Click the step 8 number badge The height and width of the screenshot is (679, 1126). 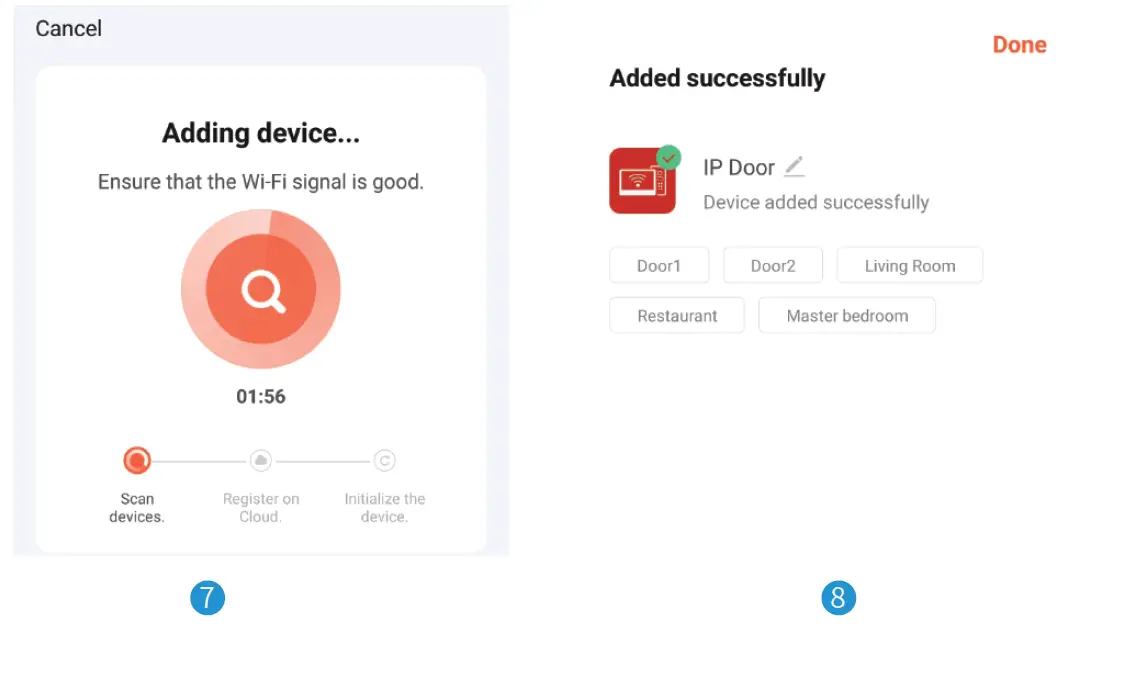[x=838, y=599]
